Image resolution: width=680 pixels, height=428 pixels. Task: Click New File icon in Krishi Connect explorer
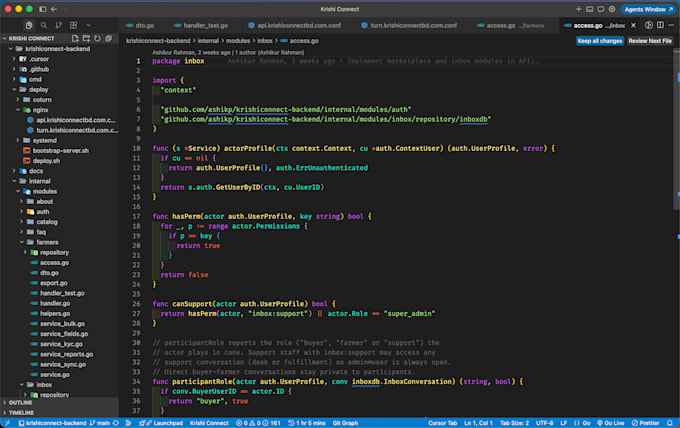[75, 38]
